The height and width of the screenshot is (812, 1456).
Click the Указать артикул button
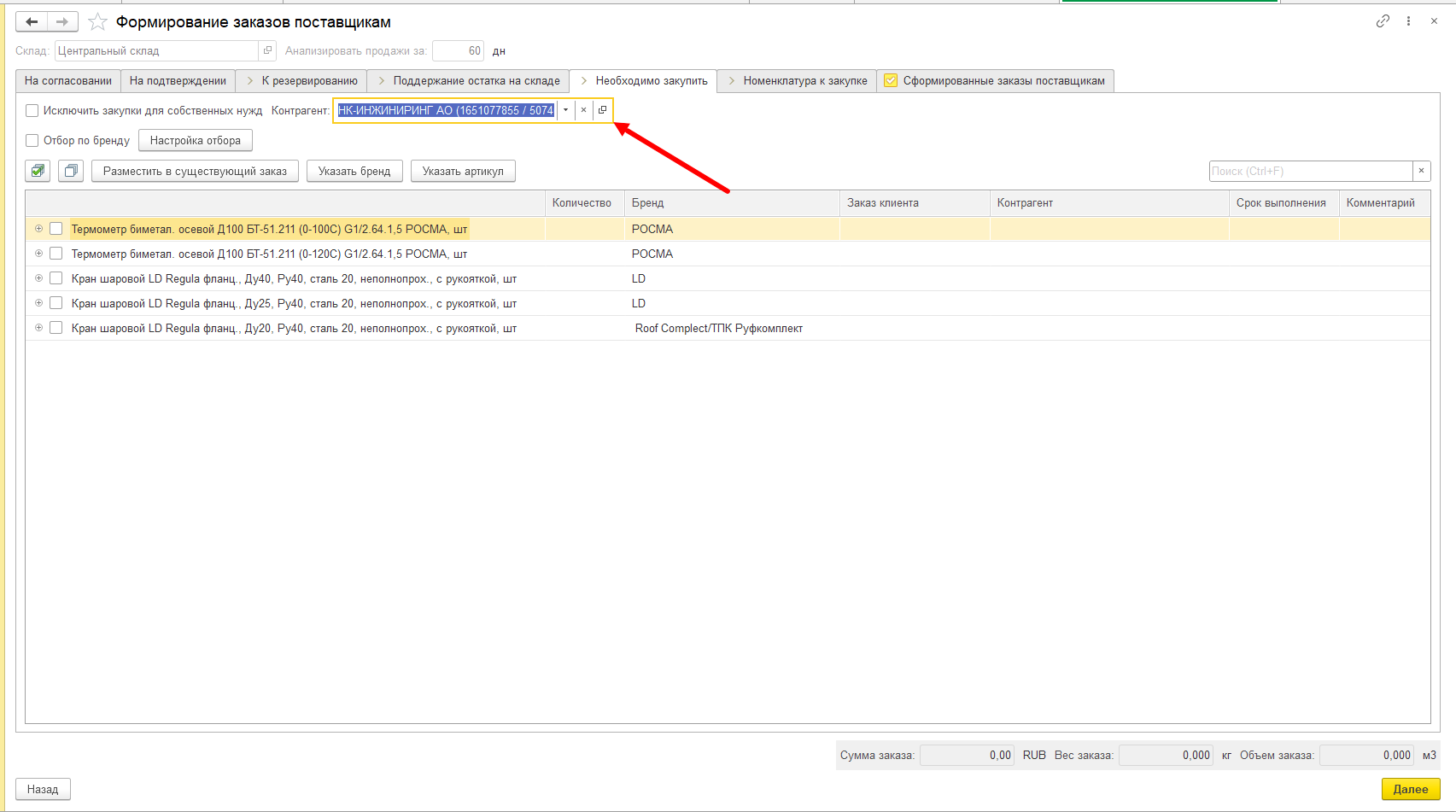(x=463, y=171)
